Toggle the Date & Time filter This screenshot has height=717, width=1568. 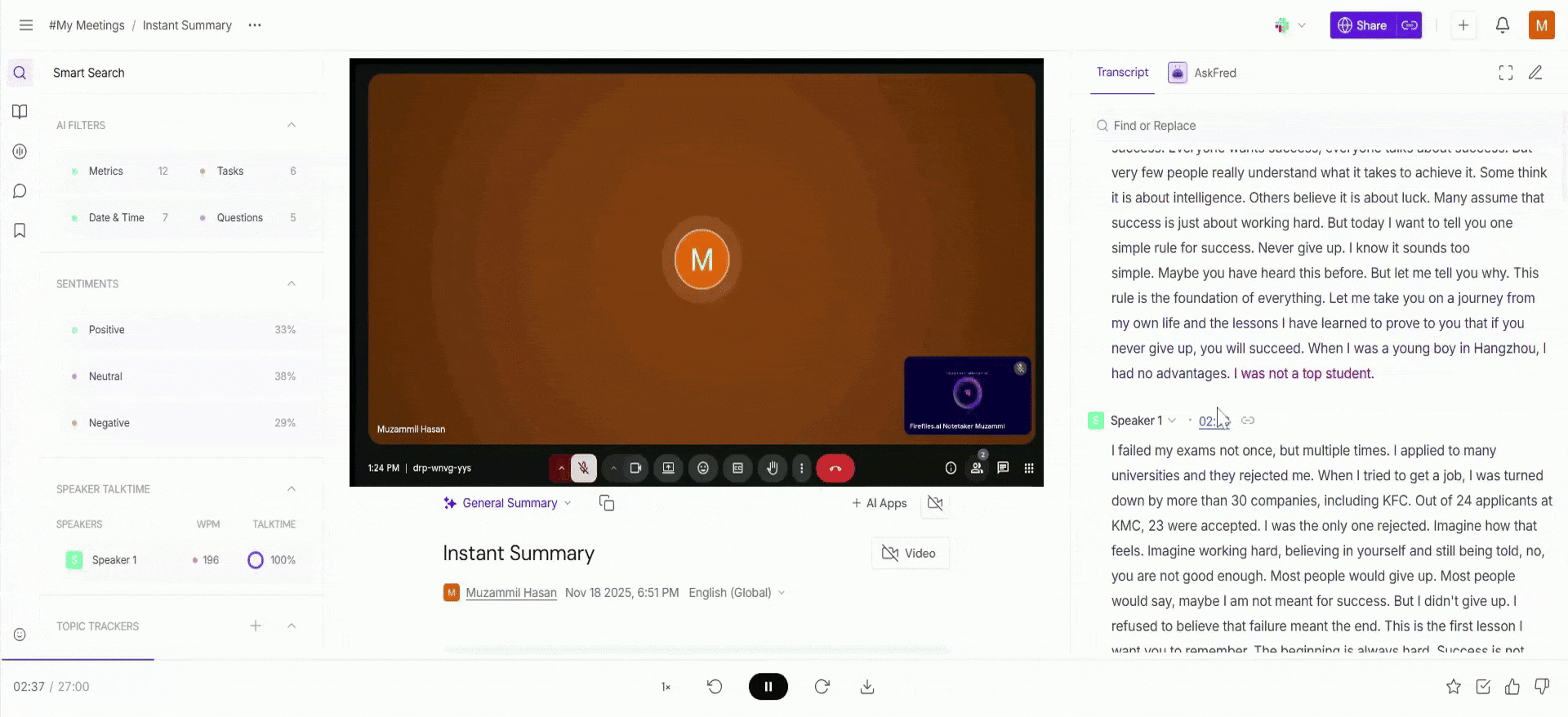tap(119, 218)
